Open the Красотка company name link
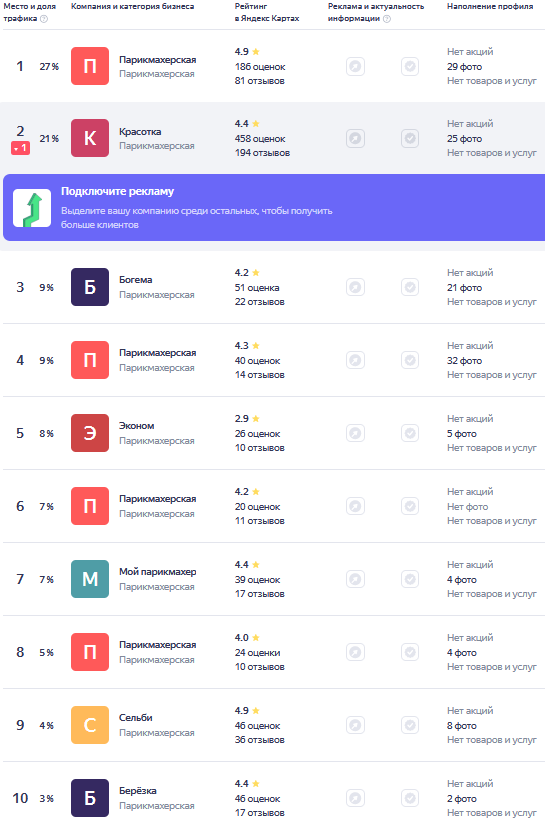The image size is (545, 823). (140, 132)
